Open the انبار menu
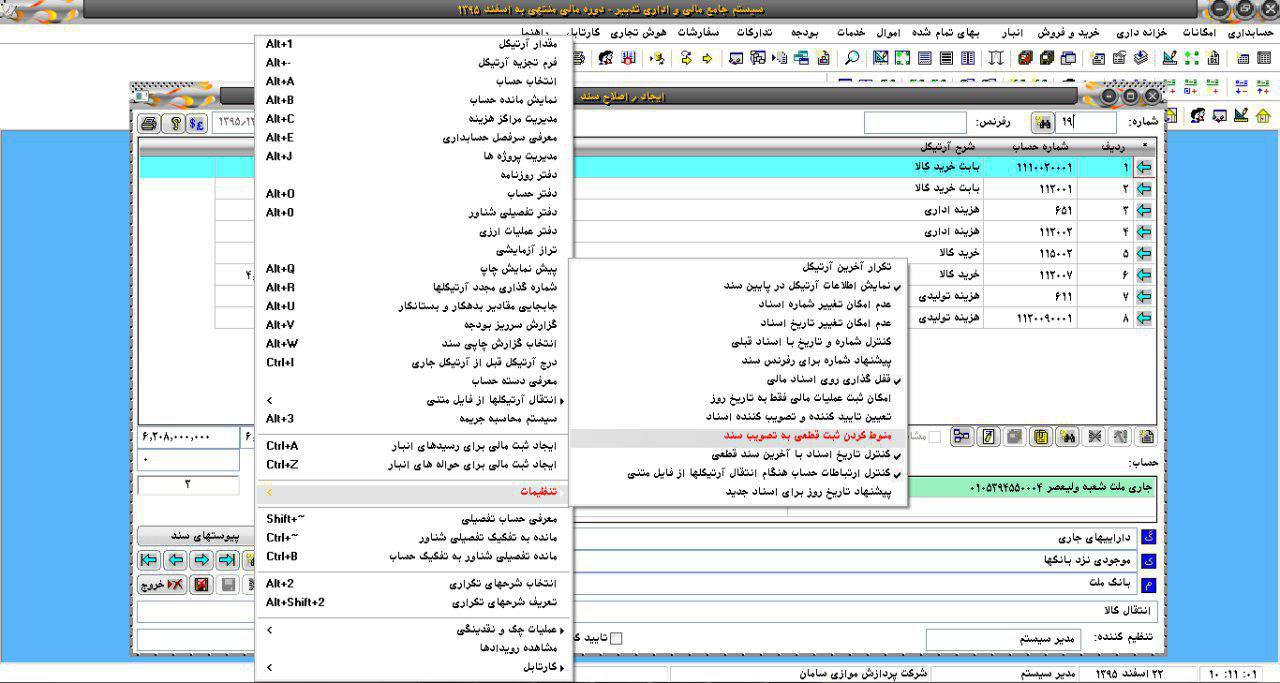The height and width of the screenshot is (683, 1280). pyautogui.click(x=1014, y=32)
